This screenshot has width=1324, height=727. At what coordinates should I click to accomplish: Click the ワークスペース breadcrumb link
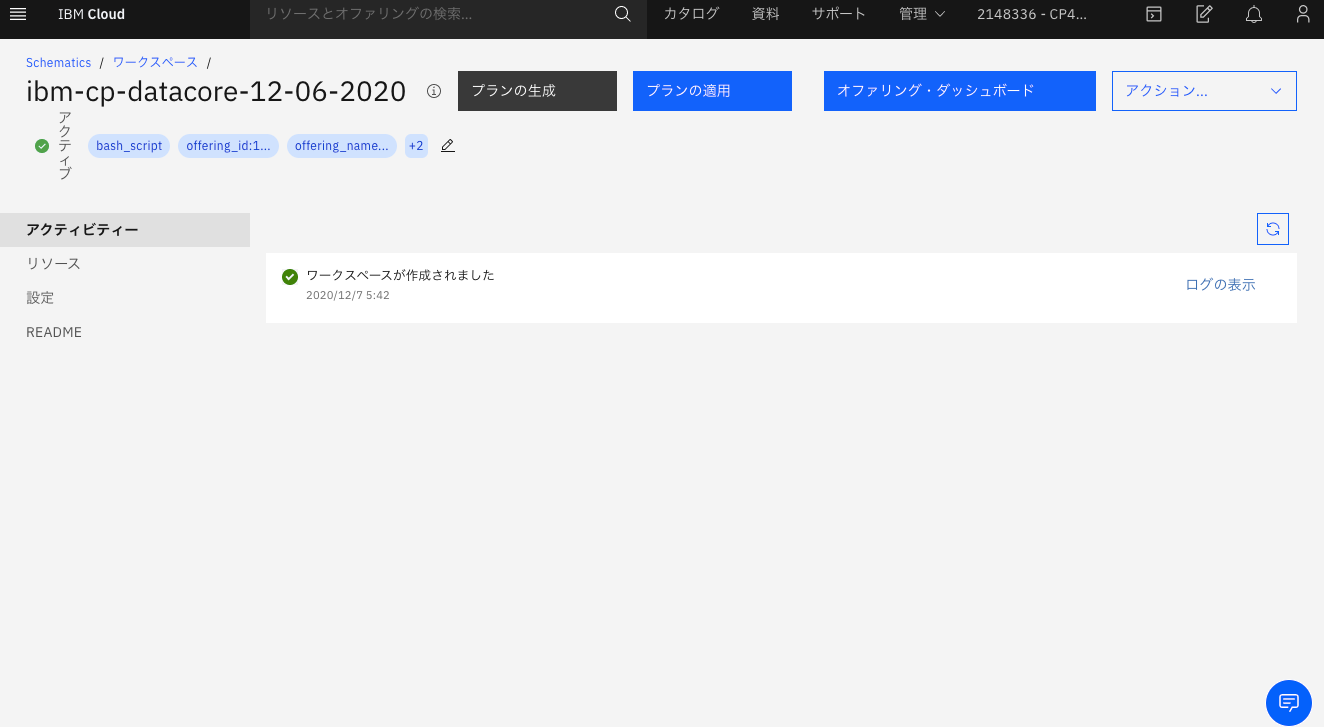point(155,63)
